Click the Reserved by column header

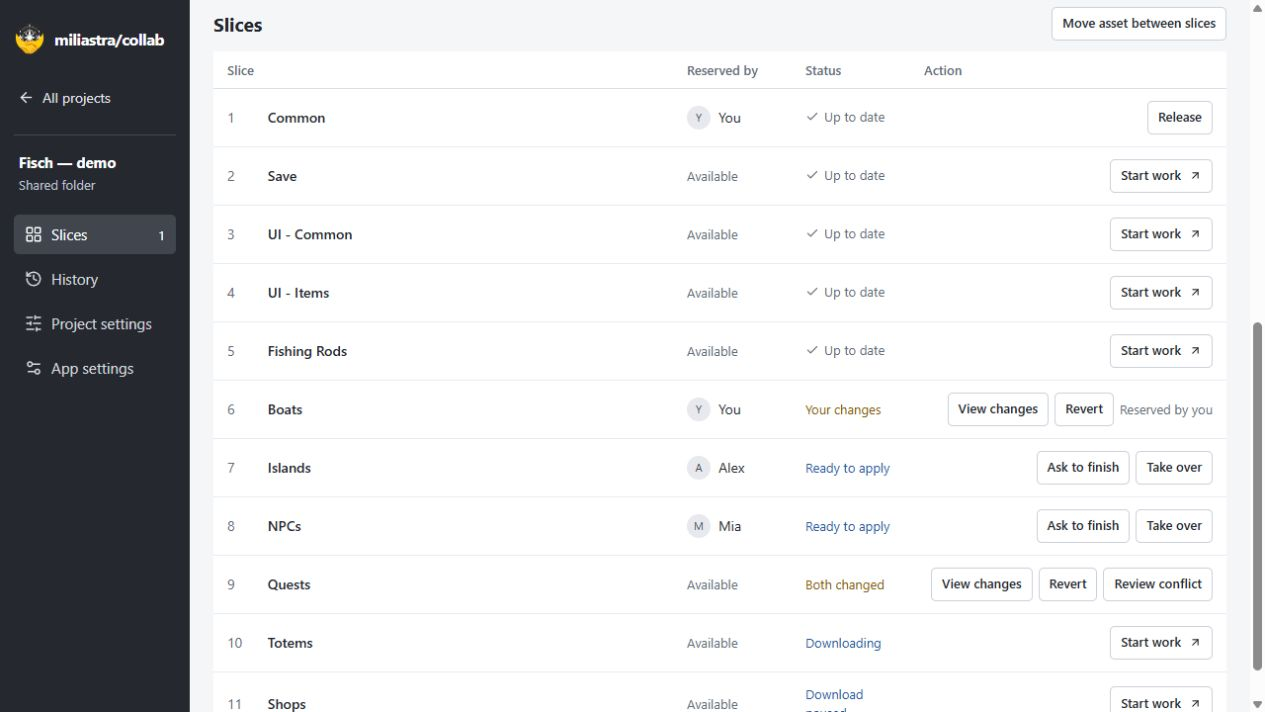coord(722,71)
